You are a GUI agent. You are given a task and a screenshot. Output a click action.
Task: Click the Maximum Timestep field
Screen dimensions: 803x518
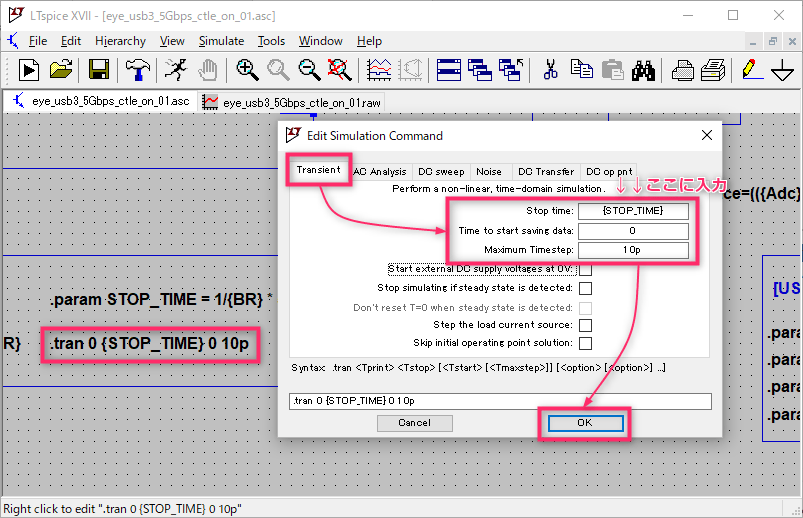(x=633, y=250)
